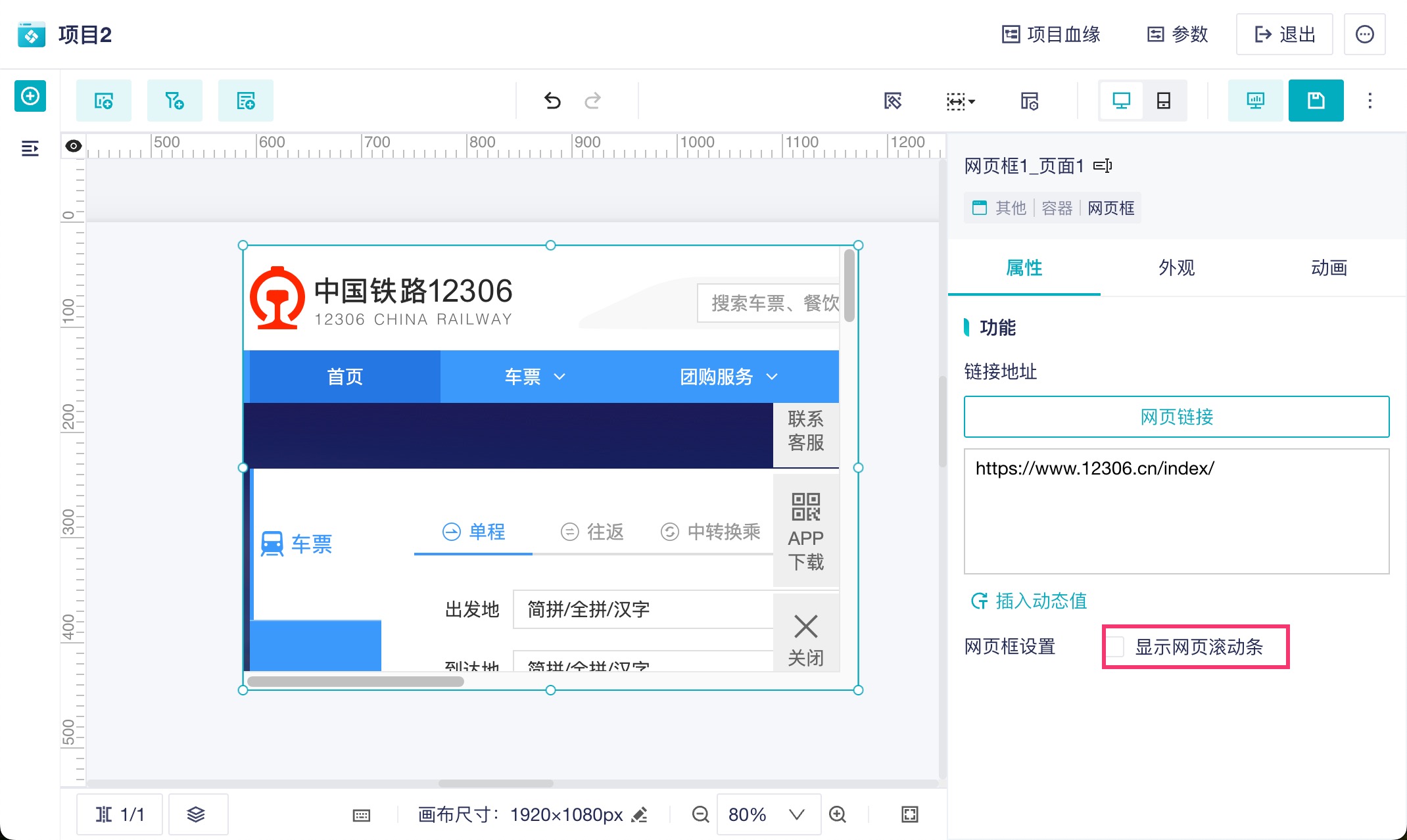Toggle the ruler eye visibility icon
Viewport: 1407px width, 840px height.
tap(74, 146)
